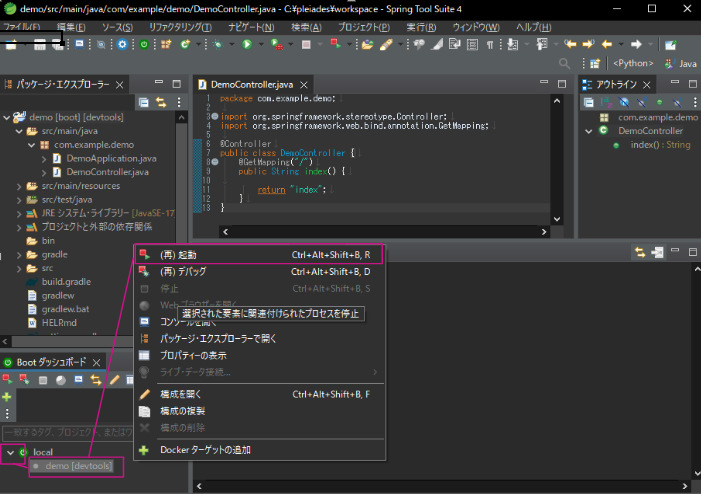
Task: Open the ファイル(F) menu
Action: click(21, 27)
